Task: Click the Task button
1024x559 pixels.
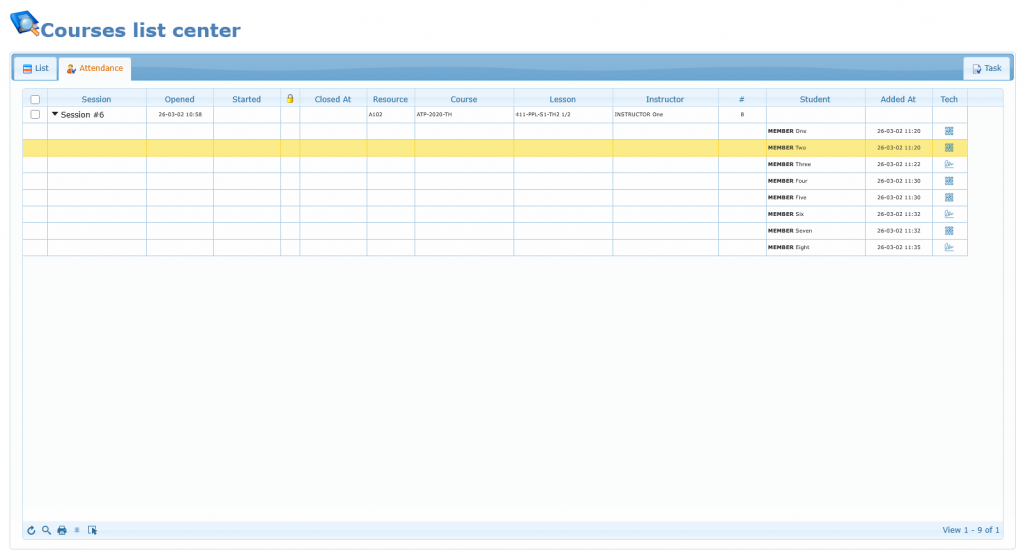Action: tap(986, 68)
